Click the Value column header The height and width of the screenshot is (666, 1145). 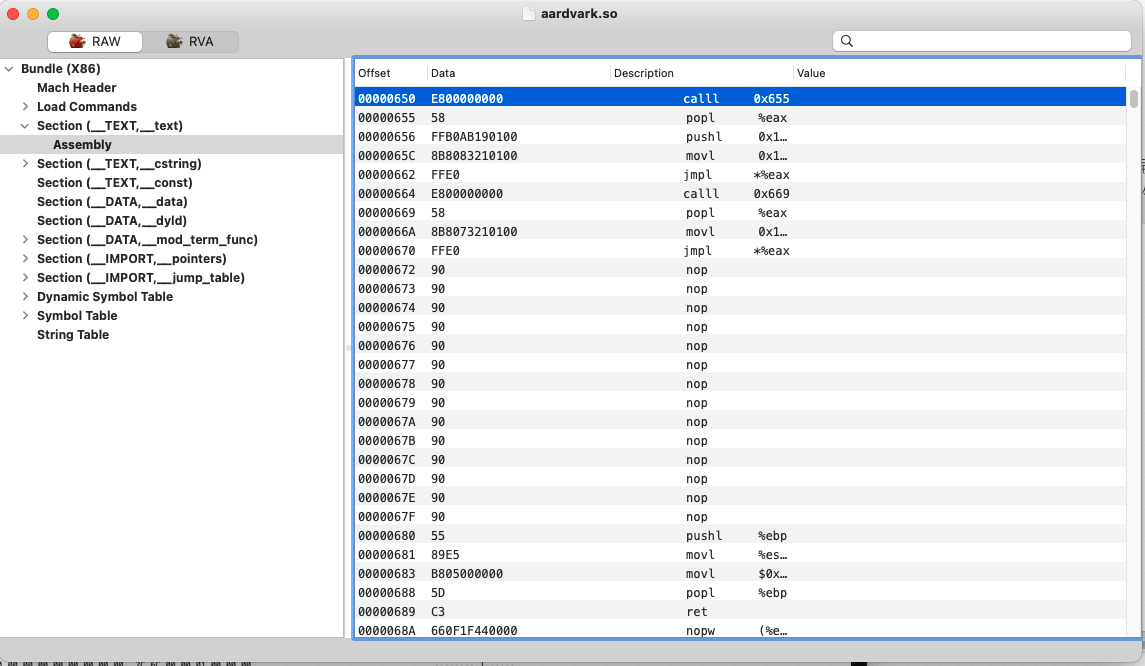click(x=960, y=73)
